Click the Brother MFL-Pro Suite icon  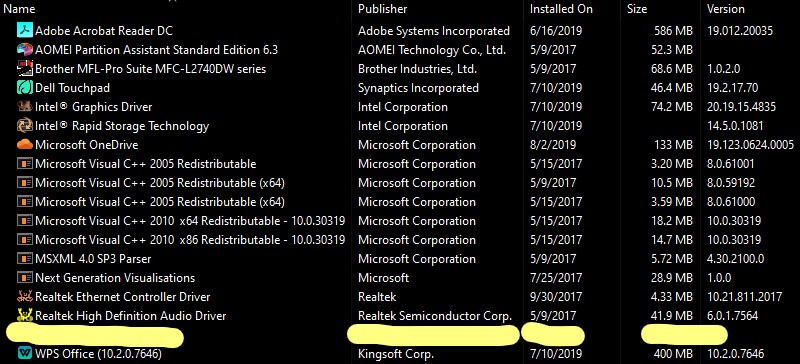[24, 69]
